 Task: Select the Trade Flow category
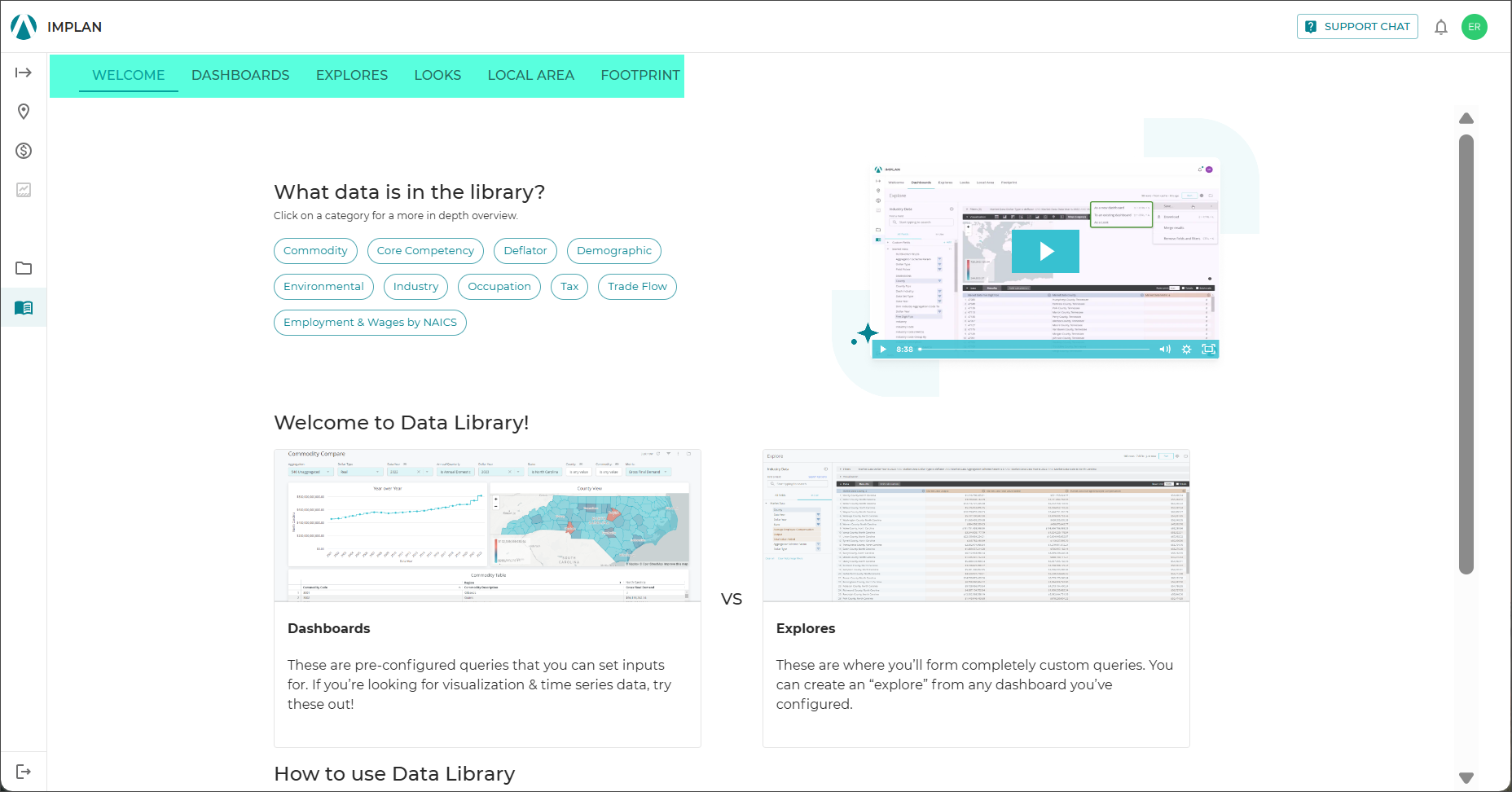click(637, 287)
